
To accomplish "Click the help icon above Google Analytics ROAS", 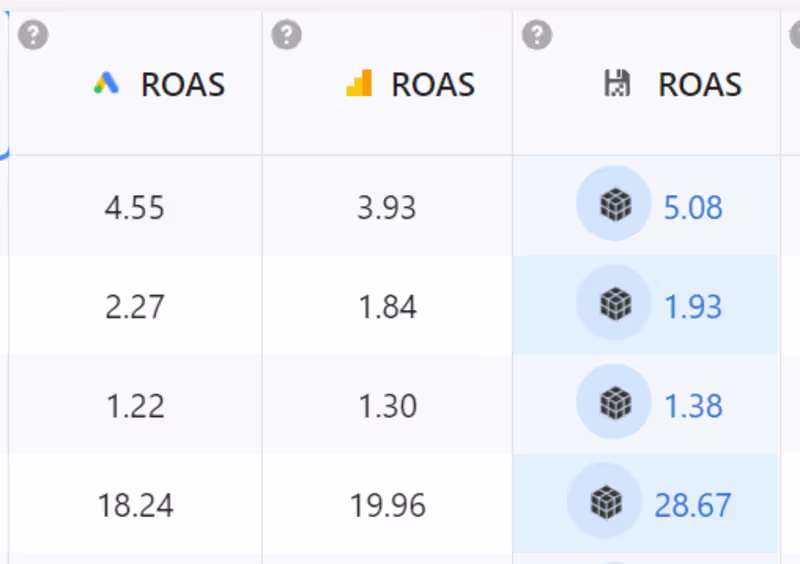I will tap(287, 36).
